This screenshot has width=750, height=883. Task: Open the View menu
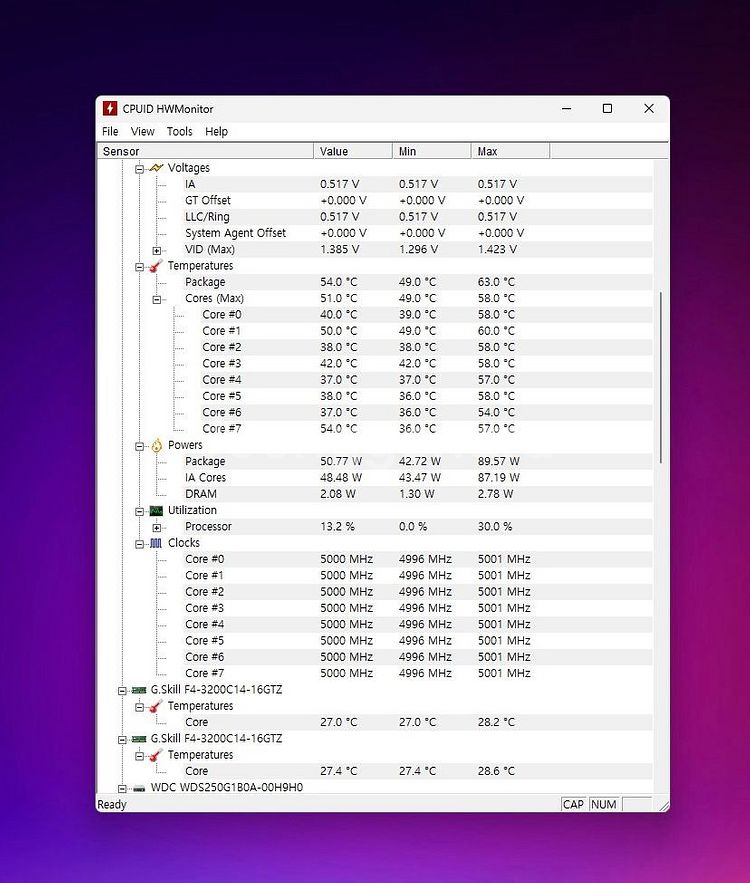coord(142,132)
